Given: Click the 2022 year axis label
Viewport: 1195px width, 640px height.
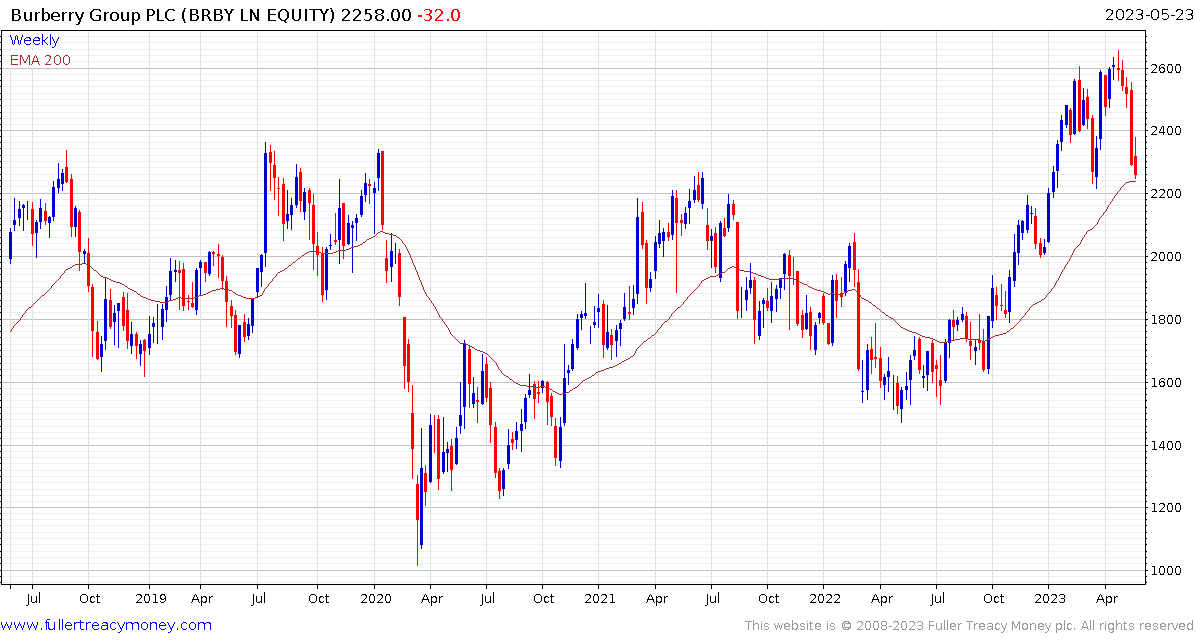Looking at the screenshot, I should (823, 599).
